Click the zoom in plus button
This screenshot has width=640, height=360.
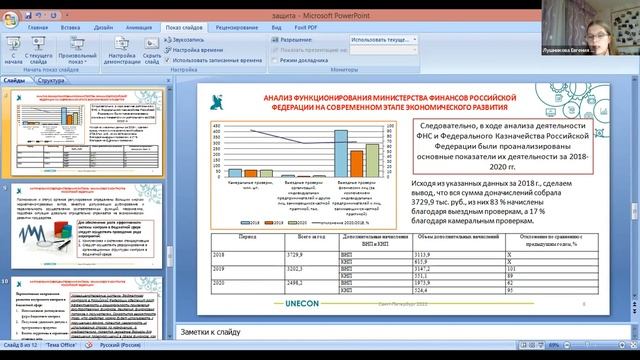click(622, 345)
